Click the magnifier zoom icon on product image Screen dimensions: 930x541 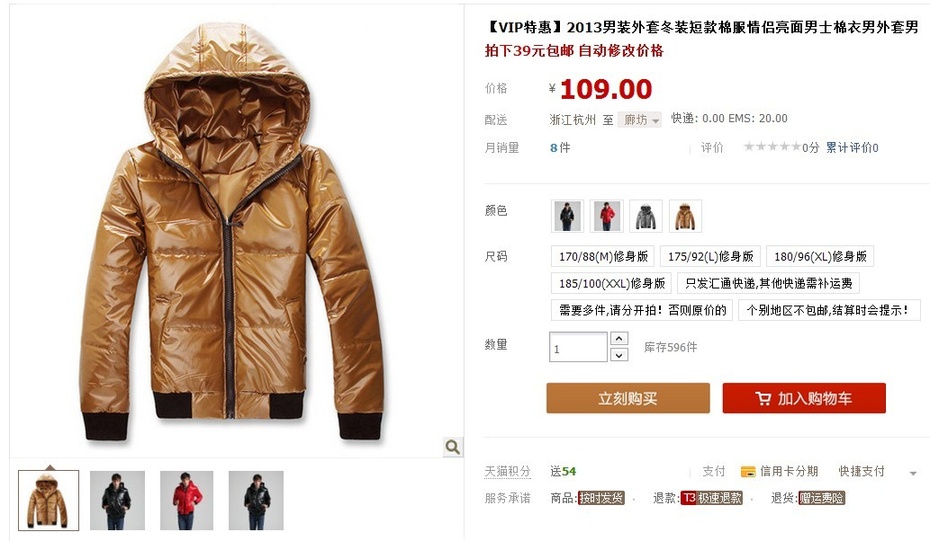tap(453, 447)
